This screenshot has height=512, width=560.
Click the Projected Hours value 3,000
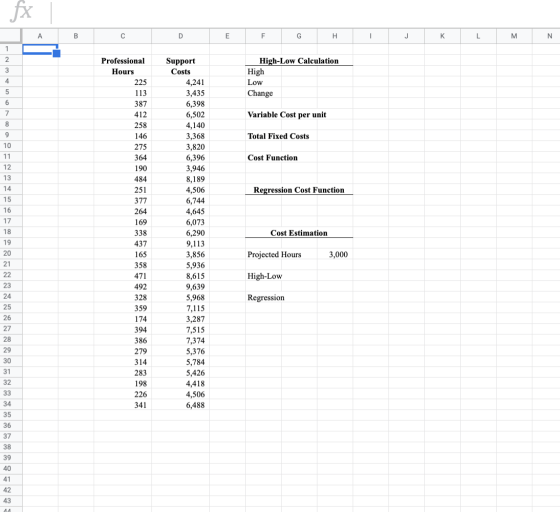pos(338,254)
